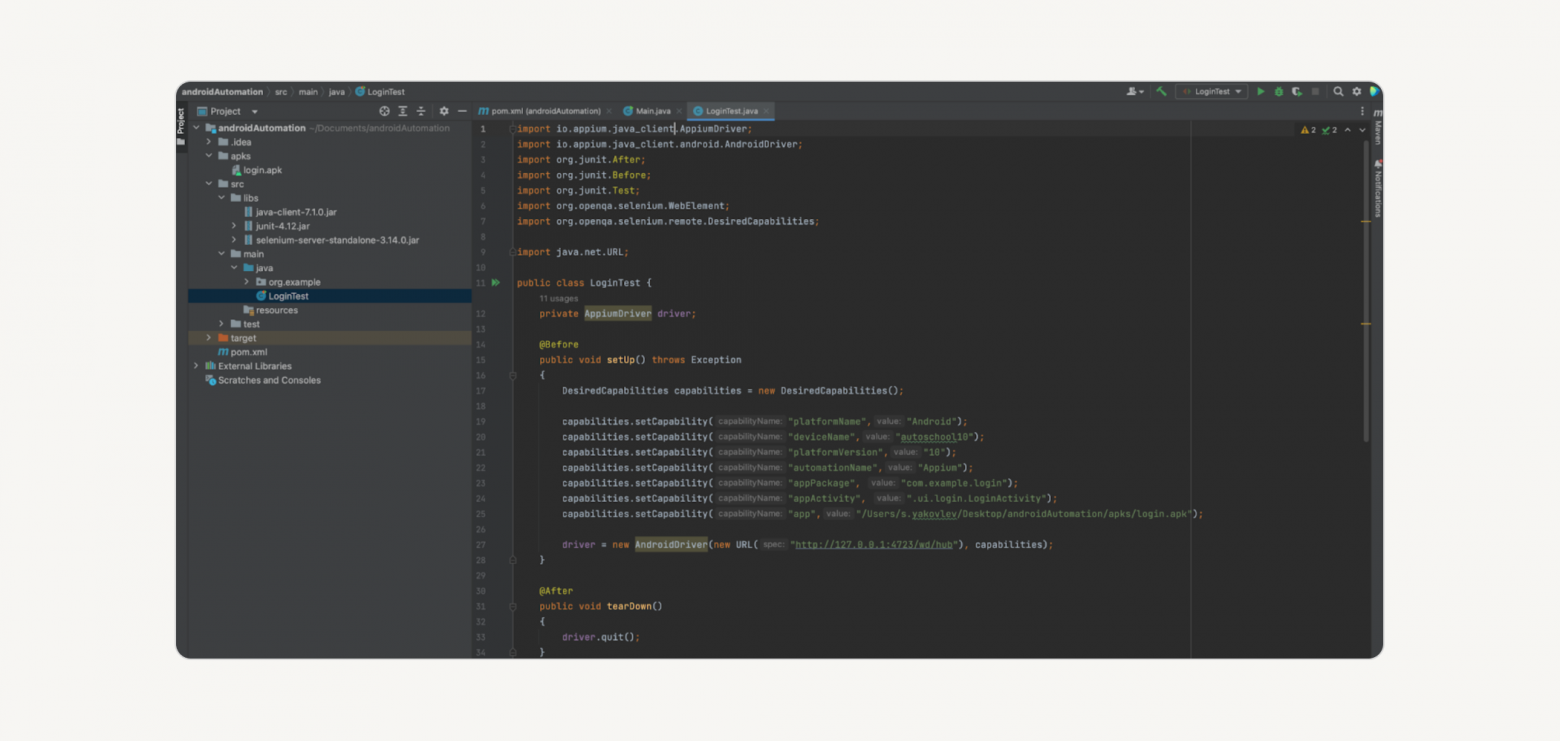Click the colorful JetBrains Toolbox icon
The image size is (1560, 741).
point(1375,91)
